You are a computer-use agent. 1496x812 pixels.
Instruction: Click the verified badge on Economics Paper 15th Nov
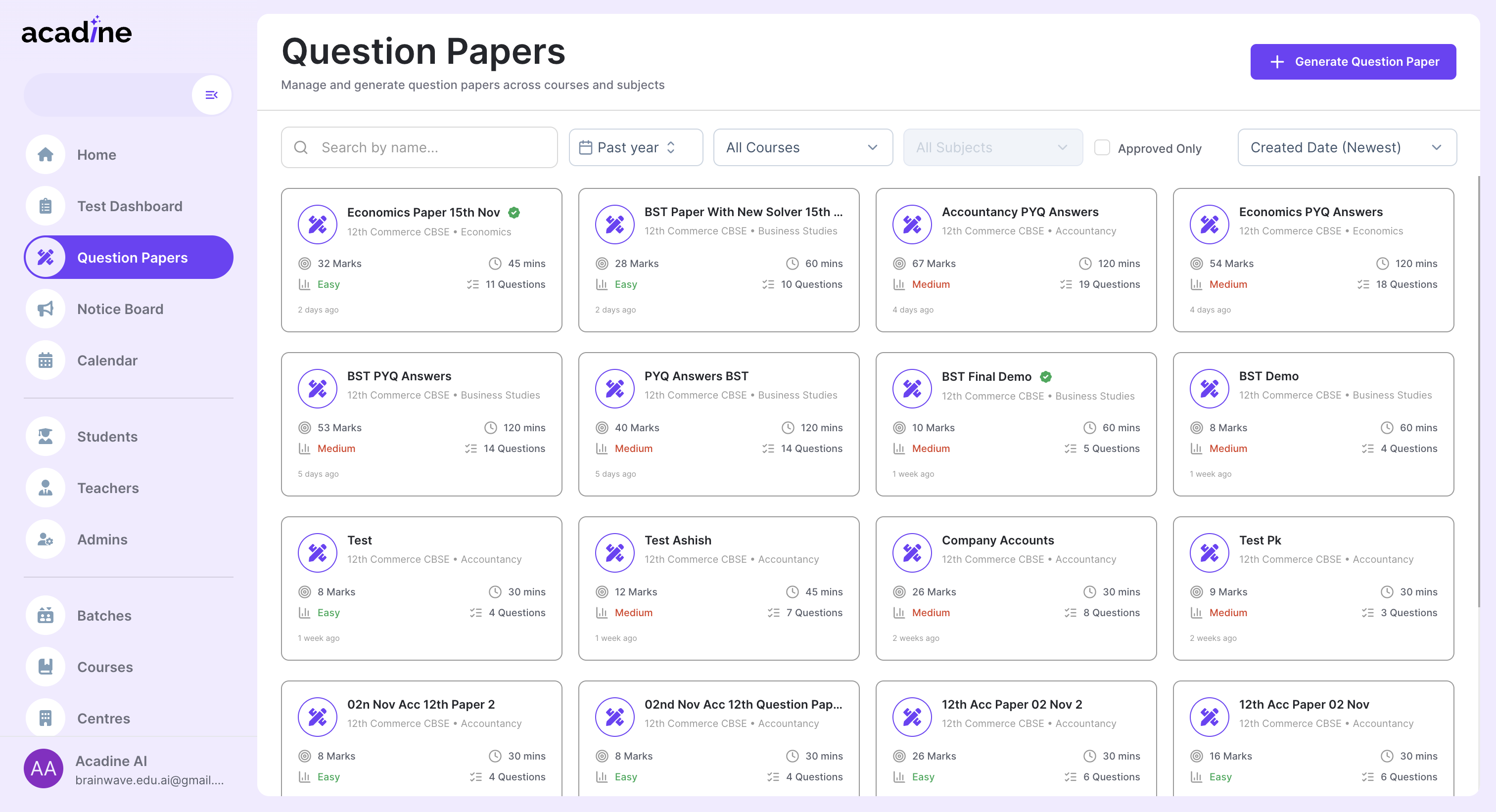tap(514, 213)
